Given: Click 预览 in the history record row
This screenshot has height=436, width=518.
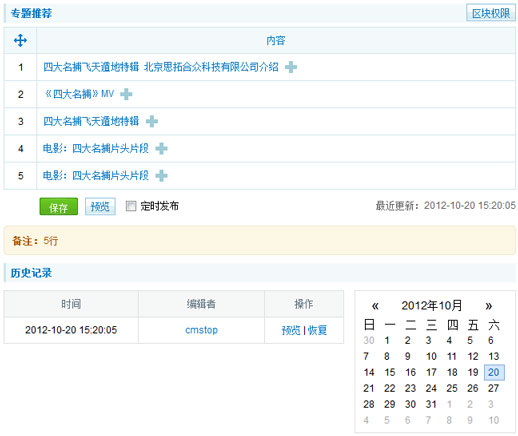Looking at the screenshot, I should pyautogui.click(x=291, y=330).
